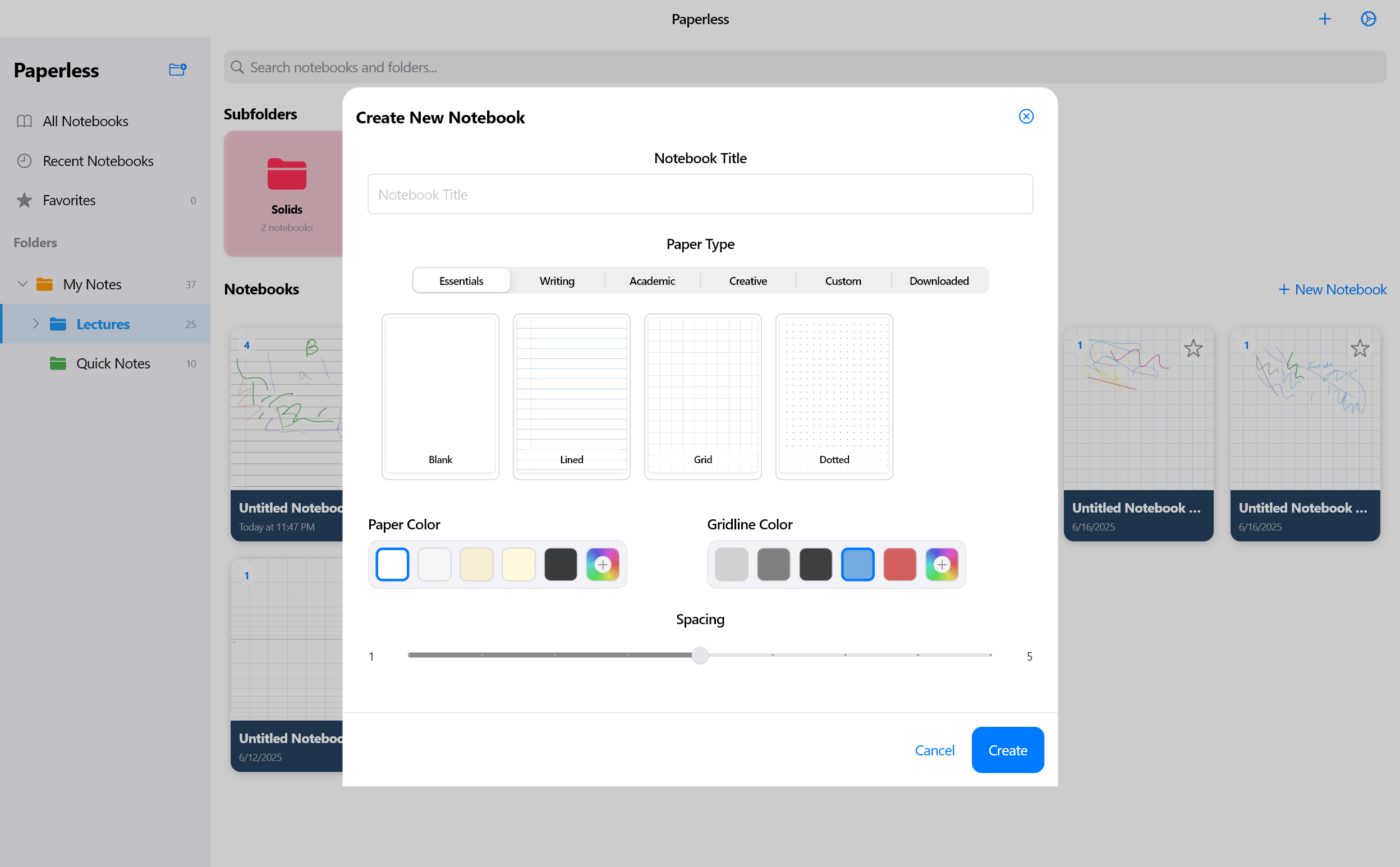Switch to Downloaded paper type tab
The width and height of the screenshot is (1400, 867).
[x=939, y=280]
